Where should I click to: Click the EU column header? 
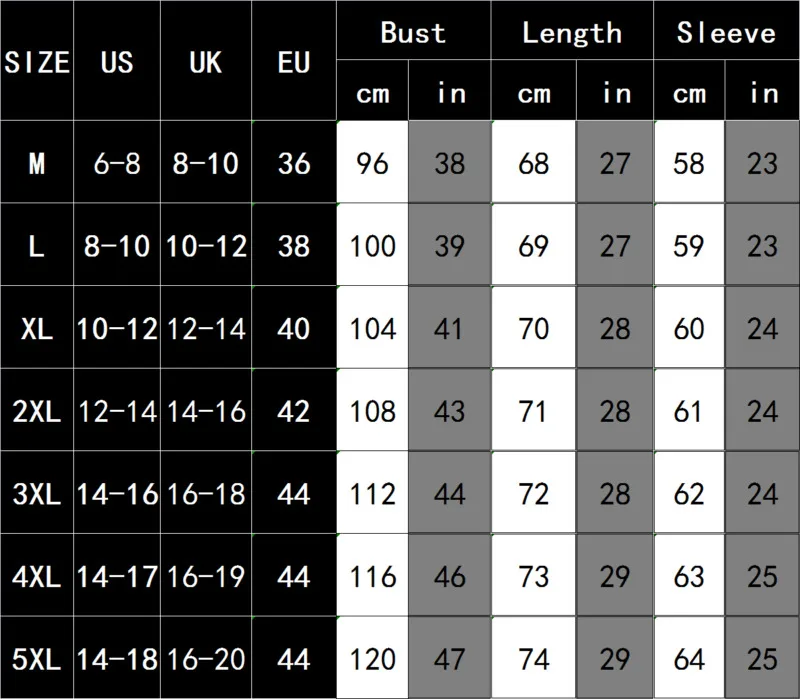click(294, 62)
